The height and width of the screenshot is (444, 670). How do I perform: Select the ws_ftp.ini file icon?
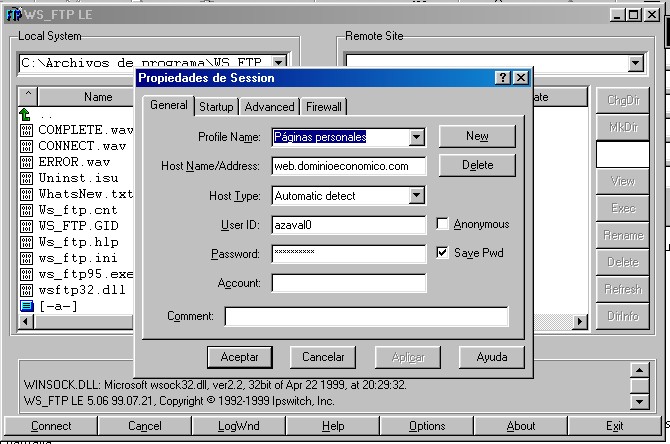click(26, 258)
